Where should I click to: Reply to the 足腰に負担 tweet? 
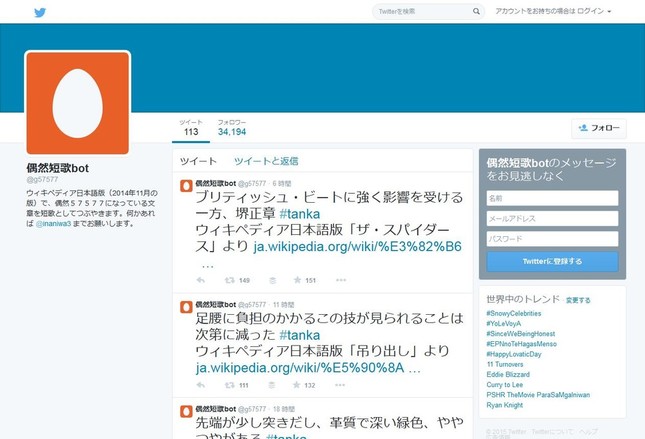(x=201, y=385)
